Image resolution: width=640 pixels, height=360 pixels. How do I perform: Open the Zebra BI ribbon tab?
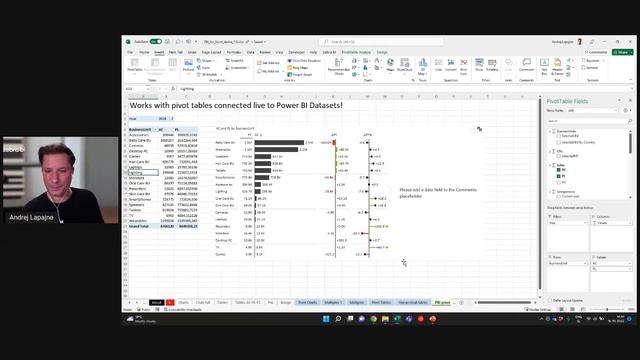[329, 53]
